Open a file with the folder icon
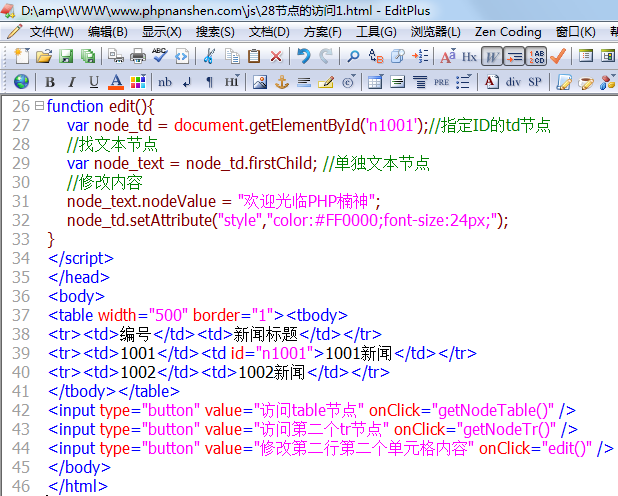 44,56
